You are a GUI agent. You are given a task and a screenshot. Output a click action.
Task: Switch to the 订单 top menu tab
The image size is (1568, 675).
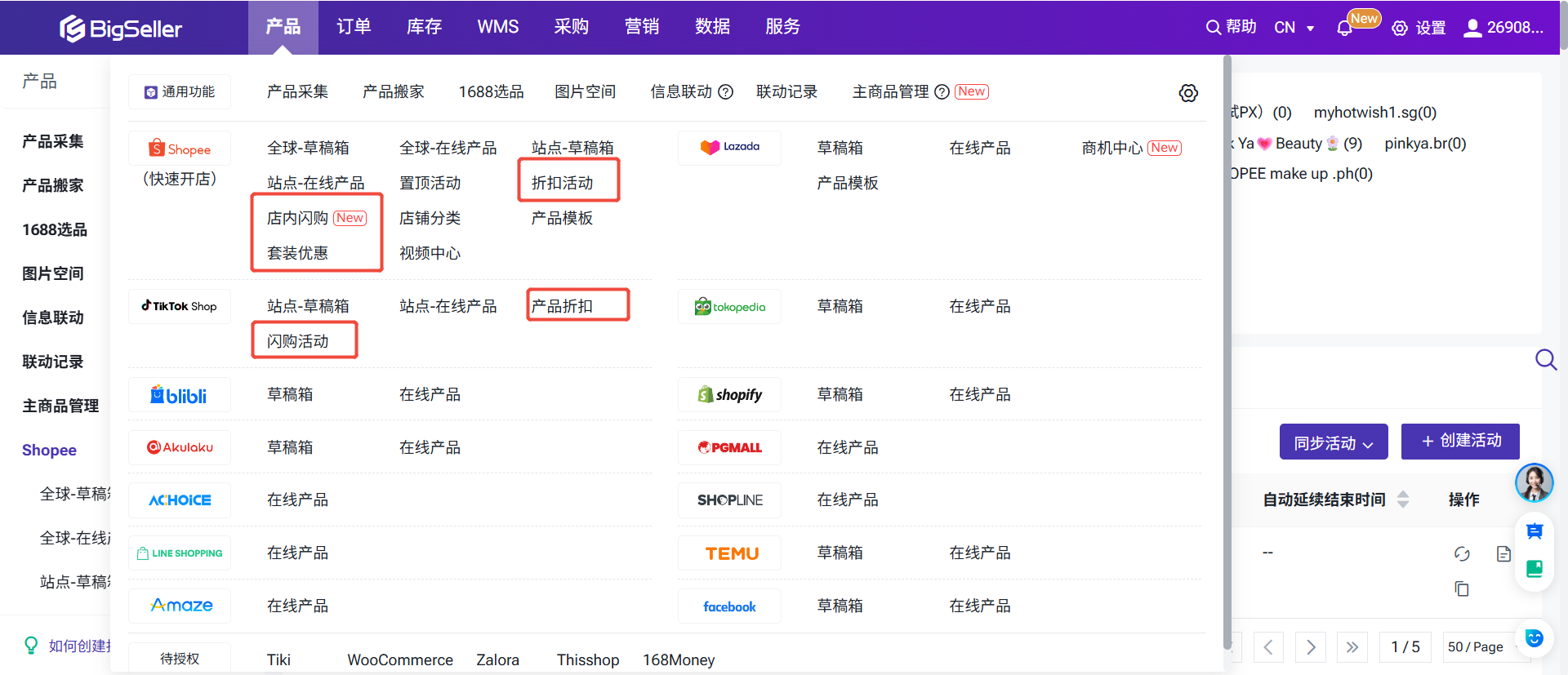(354, 27)
